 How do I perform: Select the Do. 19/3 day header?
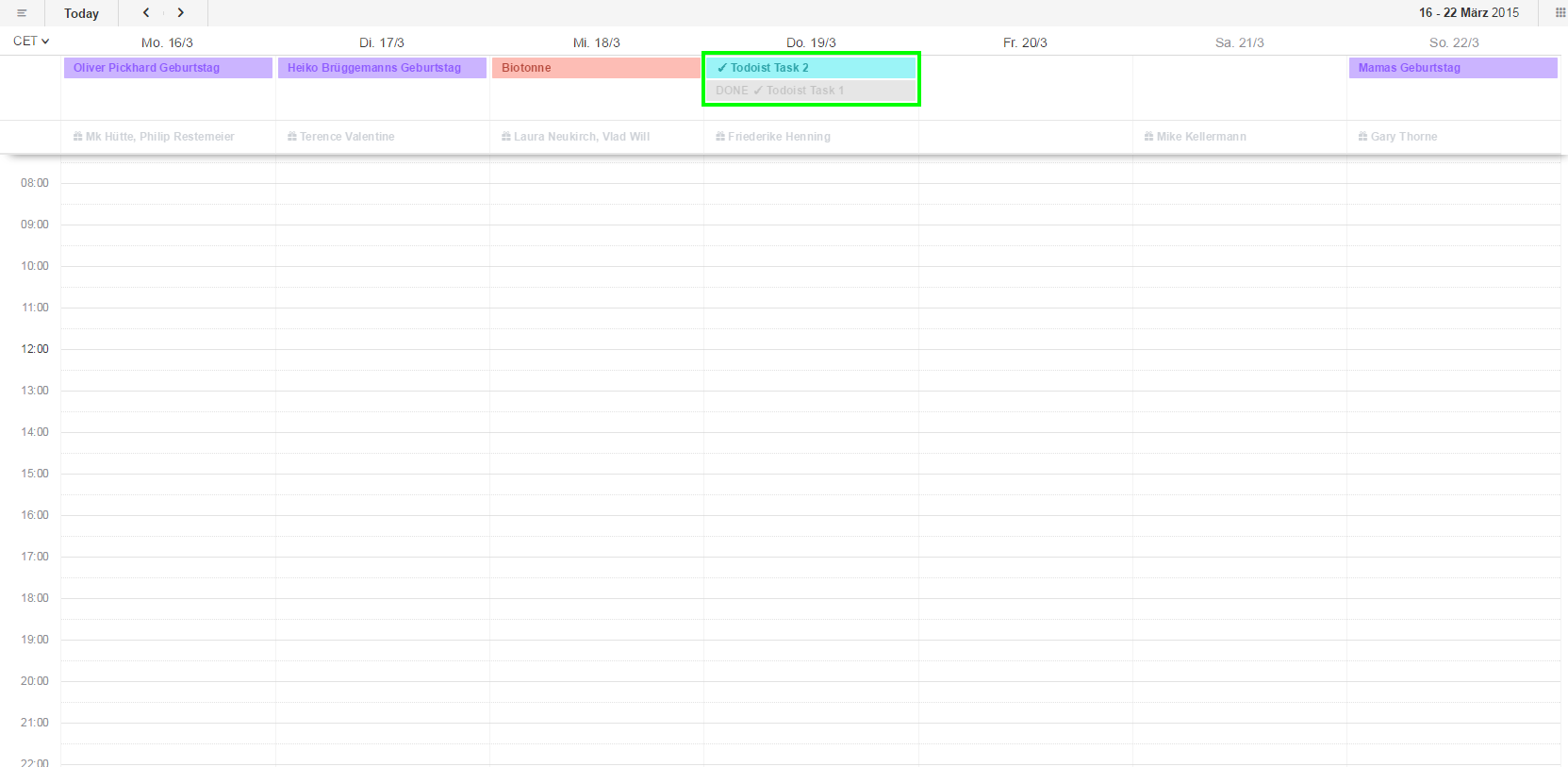811,42
